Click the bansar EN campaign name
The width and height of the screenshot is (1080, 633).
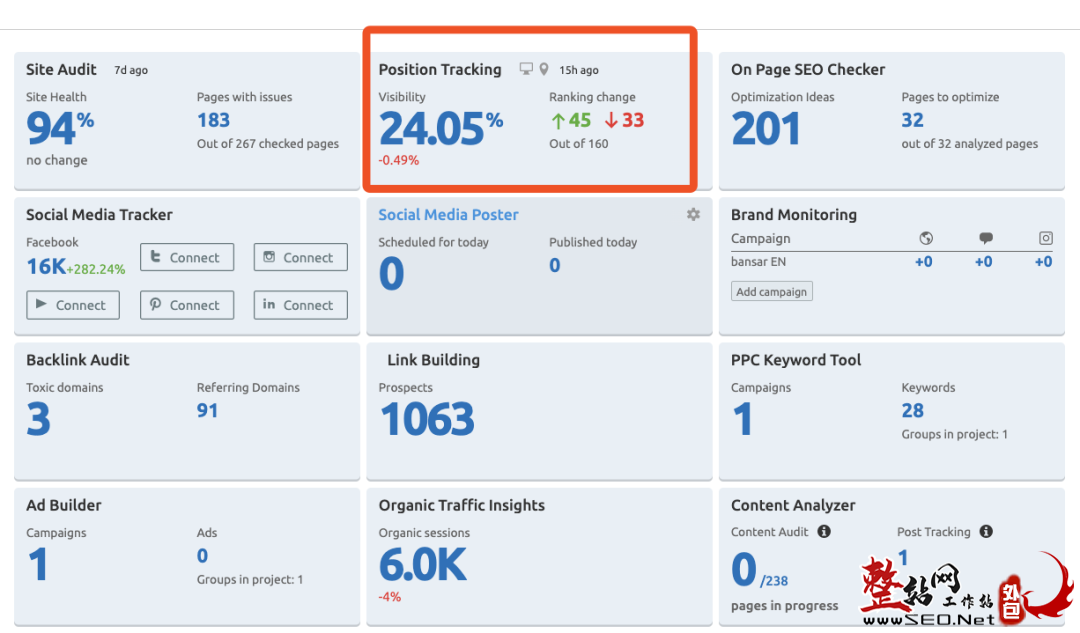(x=758, y=262)
